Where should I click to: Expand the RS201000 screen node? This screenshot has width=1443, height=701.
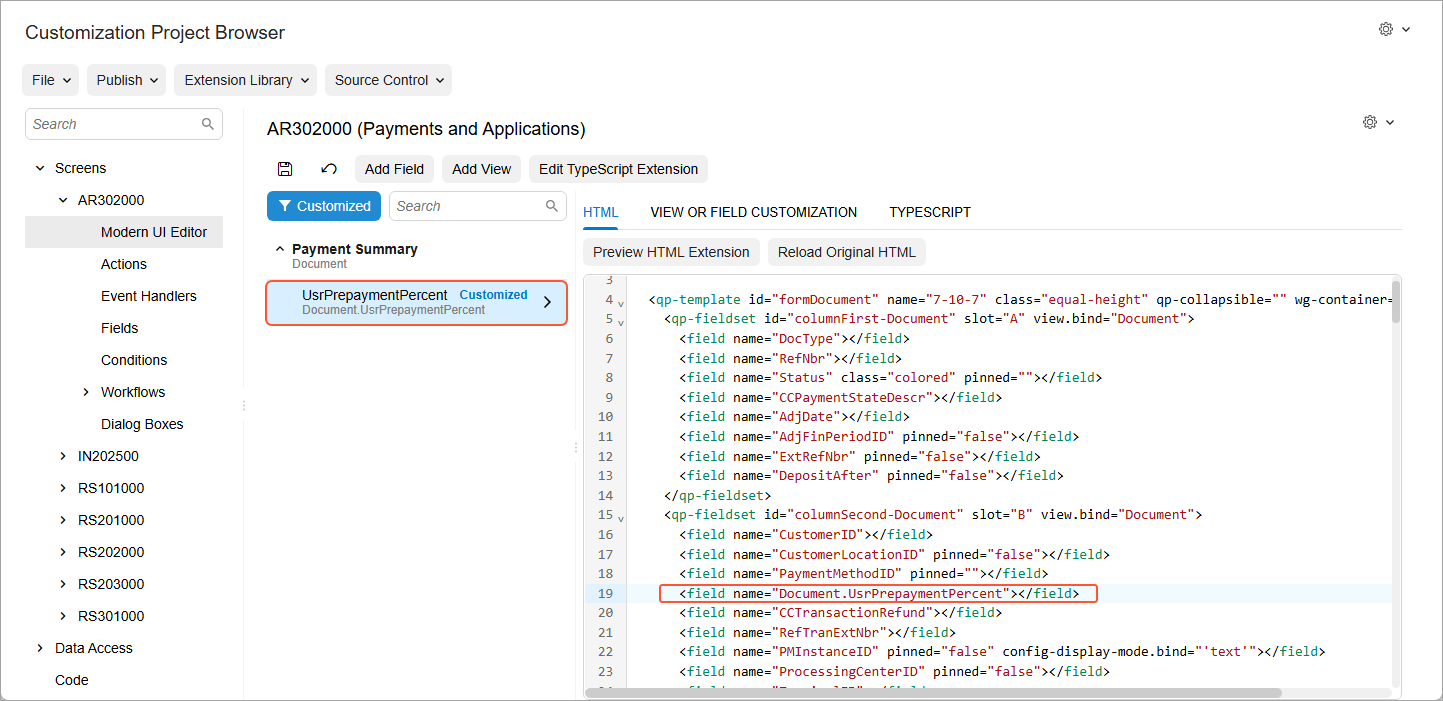[63, 520]
